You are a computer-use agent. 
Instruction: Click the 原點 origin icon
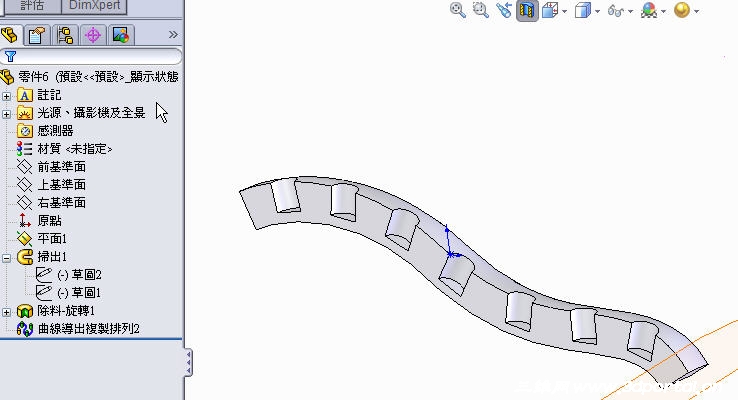[24, 220]
